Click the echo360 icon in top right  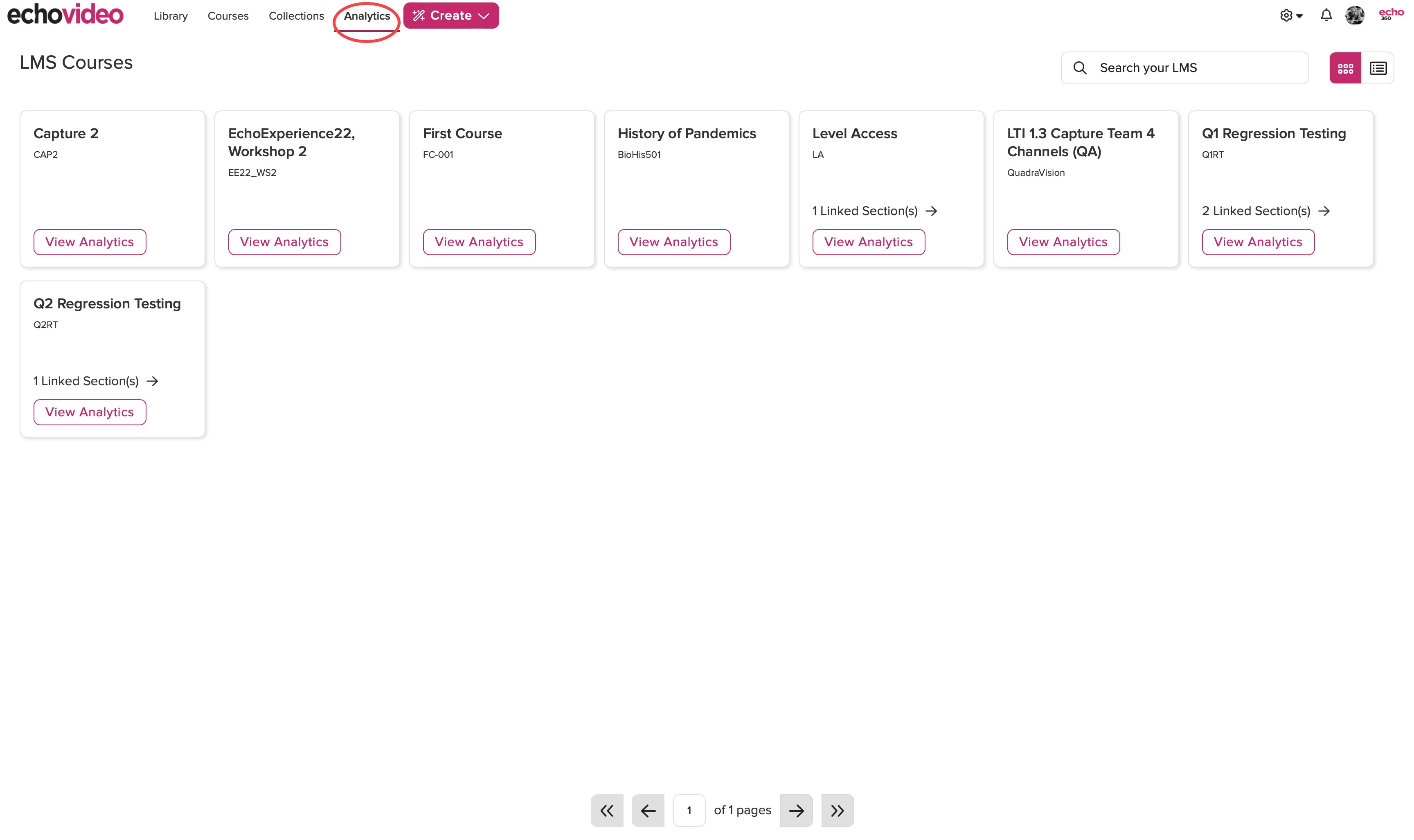tap(1392, 15)
